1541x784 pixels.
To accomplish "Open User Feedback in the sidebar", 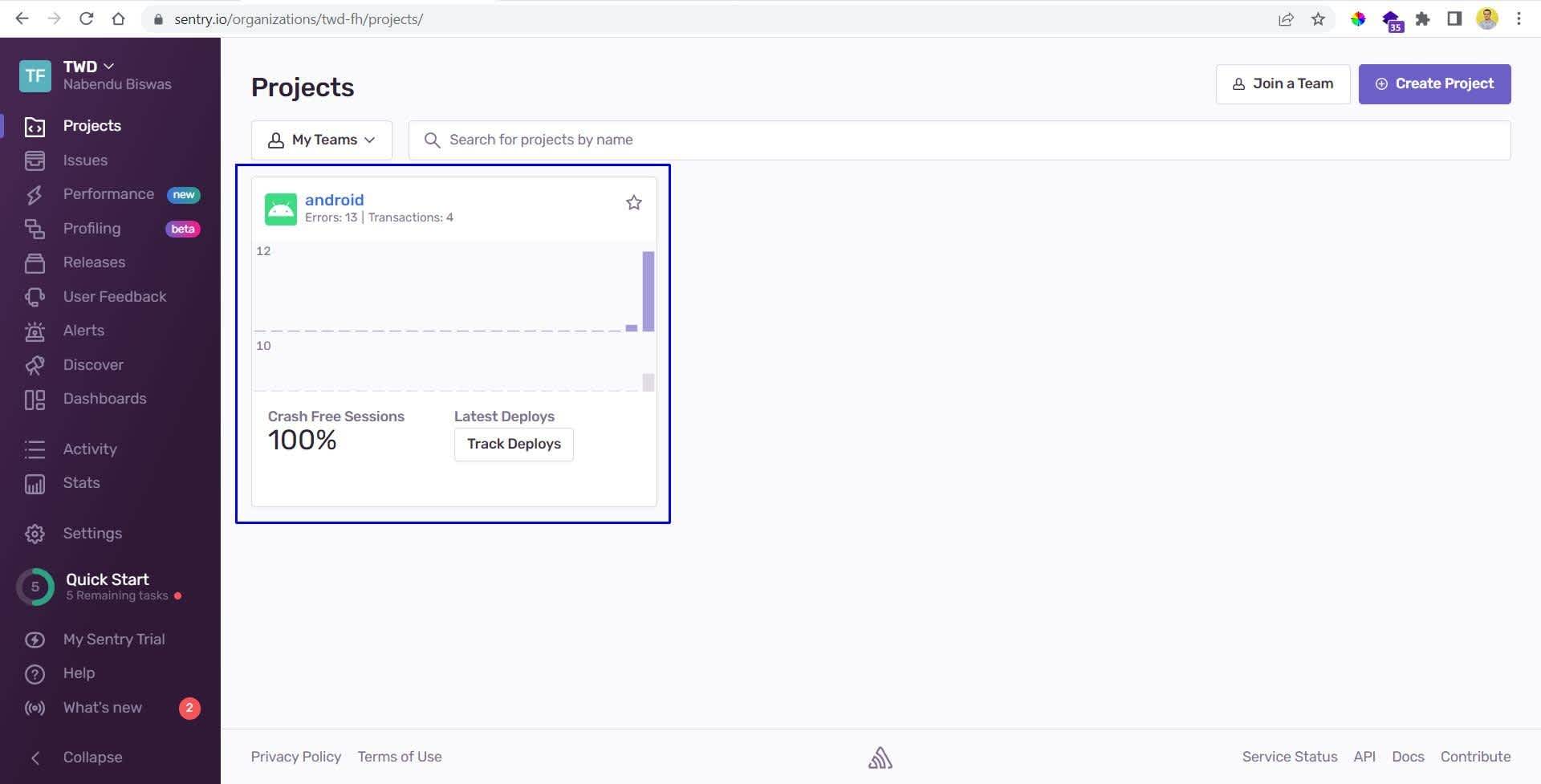I will coord(115,297).
